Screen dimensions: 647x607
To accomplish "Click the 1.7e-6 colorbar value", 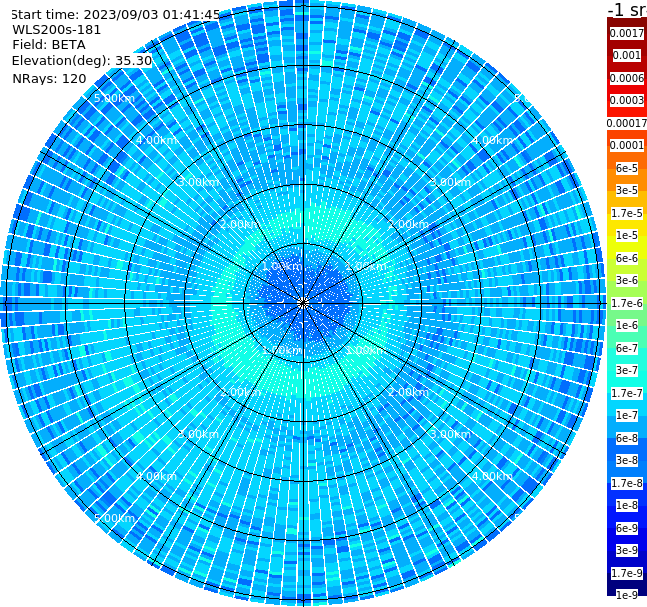I will coord(627,303).
